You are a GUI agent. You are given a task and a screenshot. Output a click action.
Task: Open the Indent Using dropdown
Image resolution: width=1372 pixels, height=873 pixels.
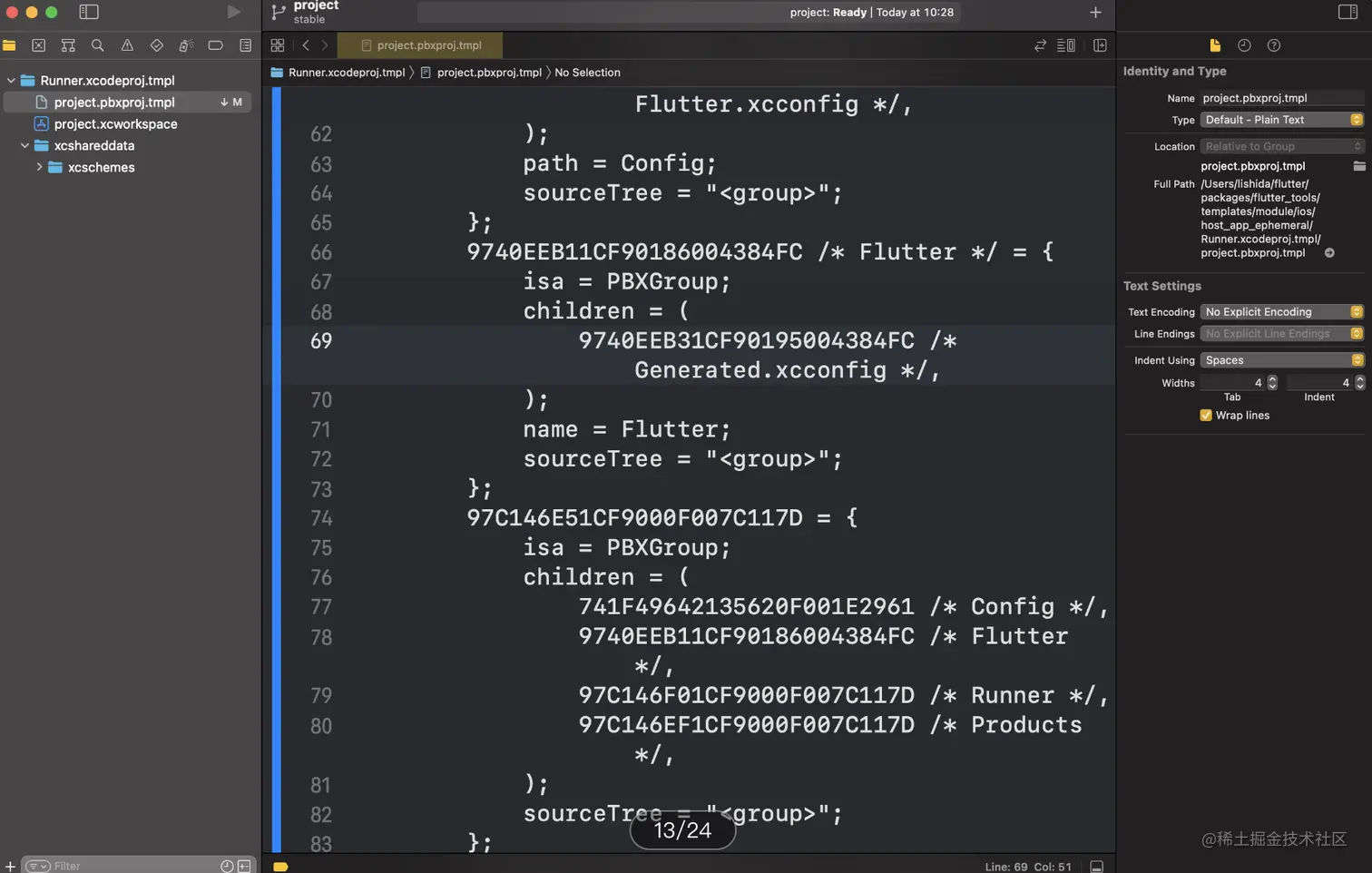[x=1281, y=360]
